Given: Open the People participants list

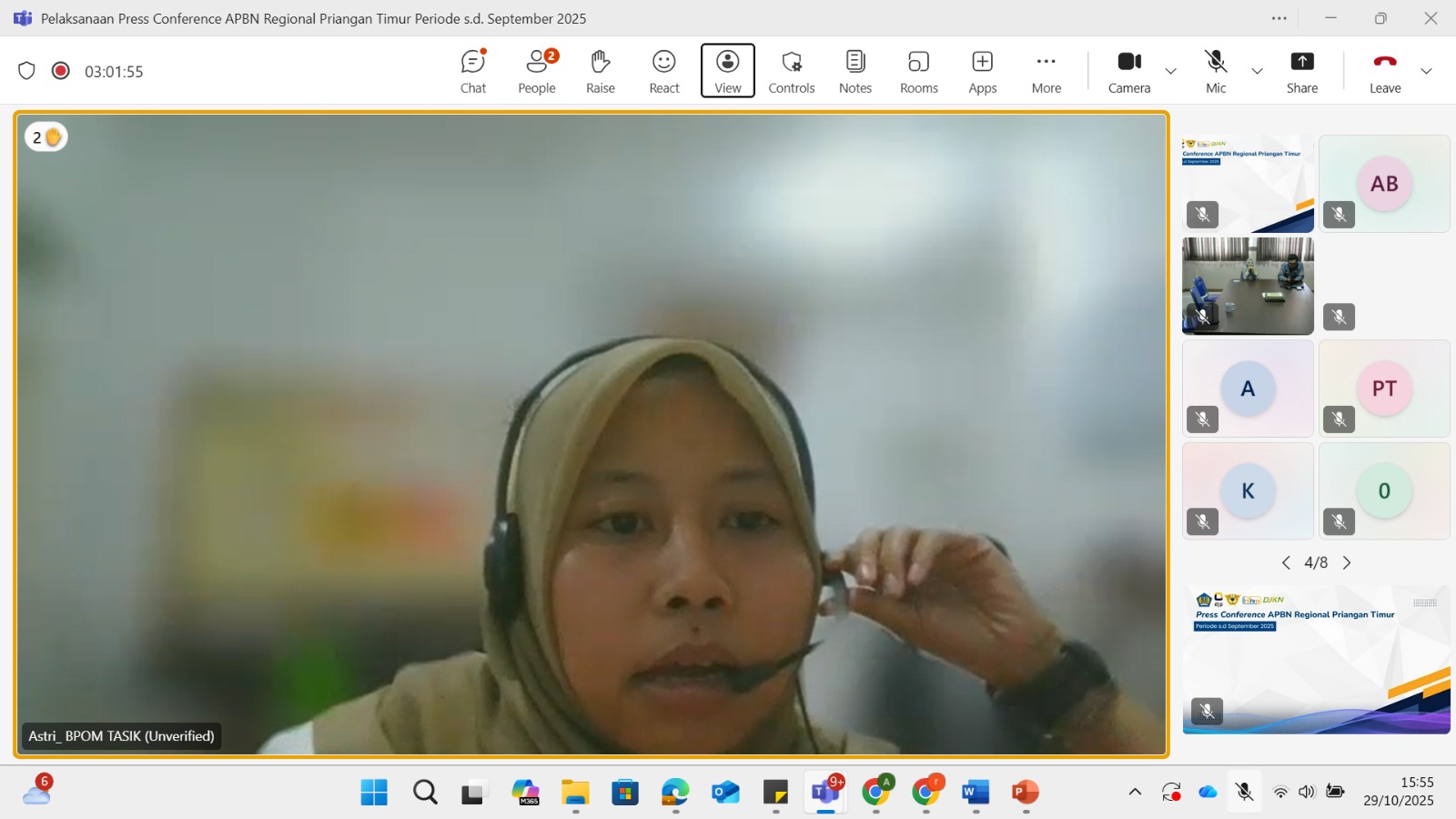Looking at the screenshot, I should (537, 71).
